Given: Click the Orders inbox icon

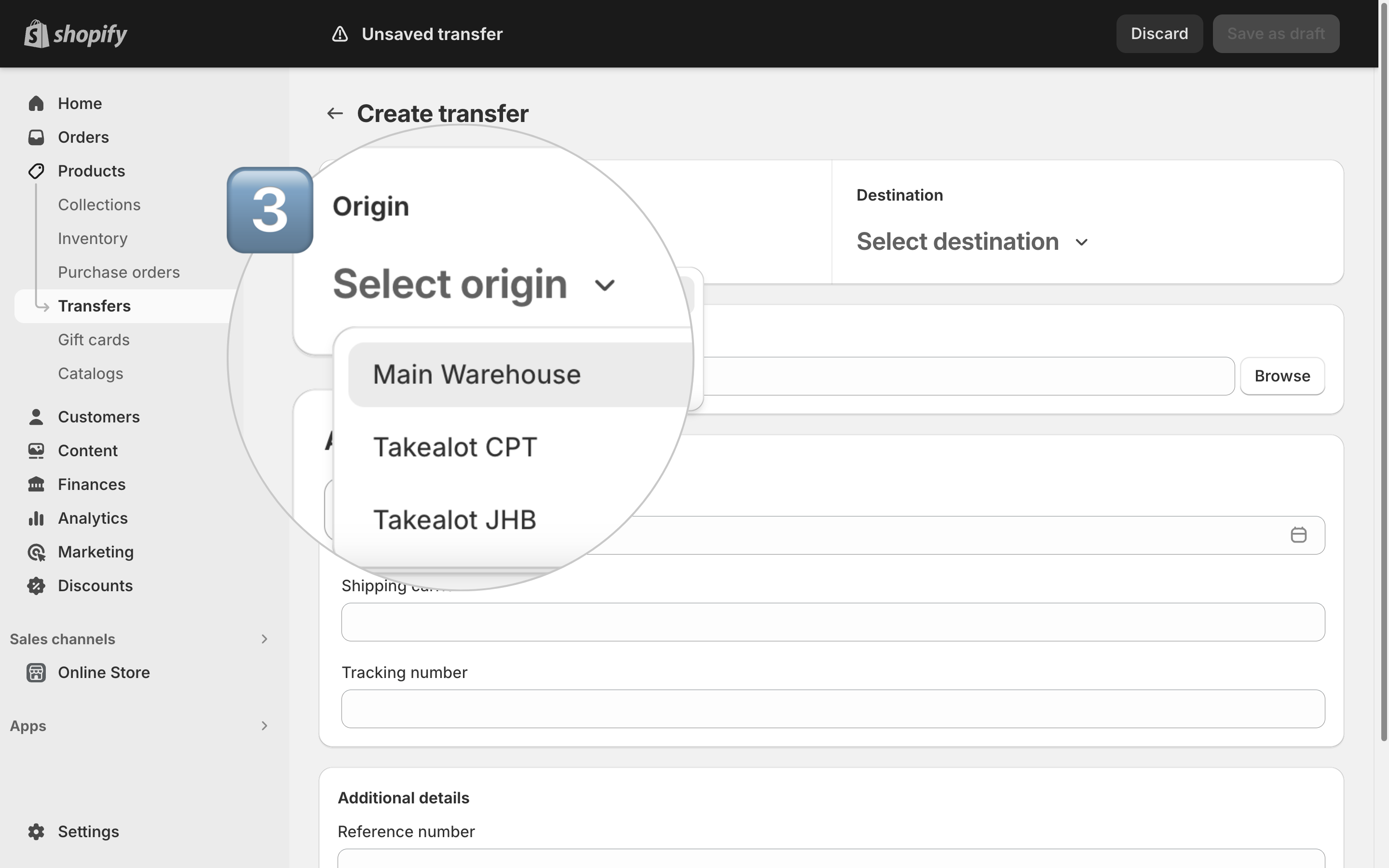Looking at the screenshot, I should pyautogui.click(x=36, y=137).
